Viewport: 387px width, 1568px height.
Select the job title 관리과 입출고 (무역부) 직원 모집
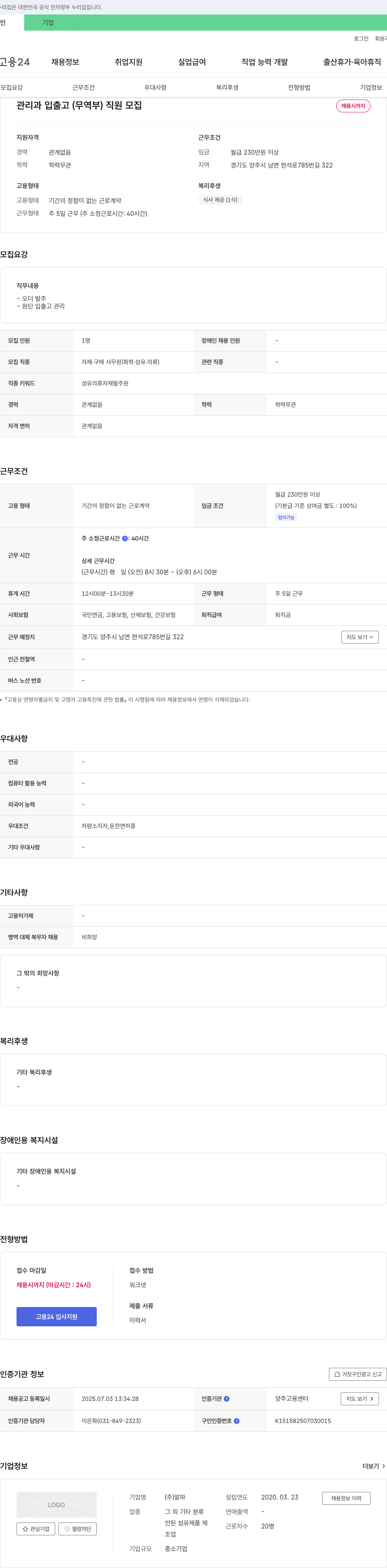coord(79,106)
